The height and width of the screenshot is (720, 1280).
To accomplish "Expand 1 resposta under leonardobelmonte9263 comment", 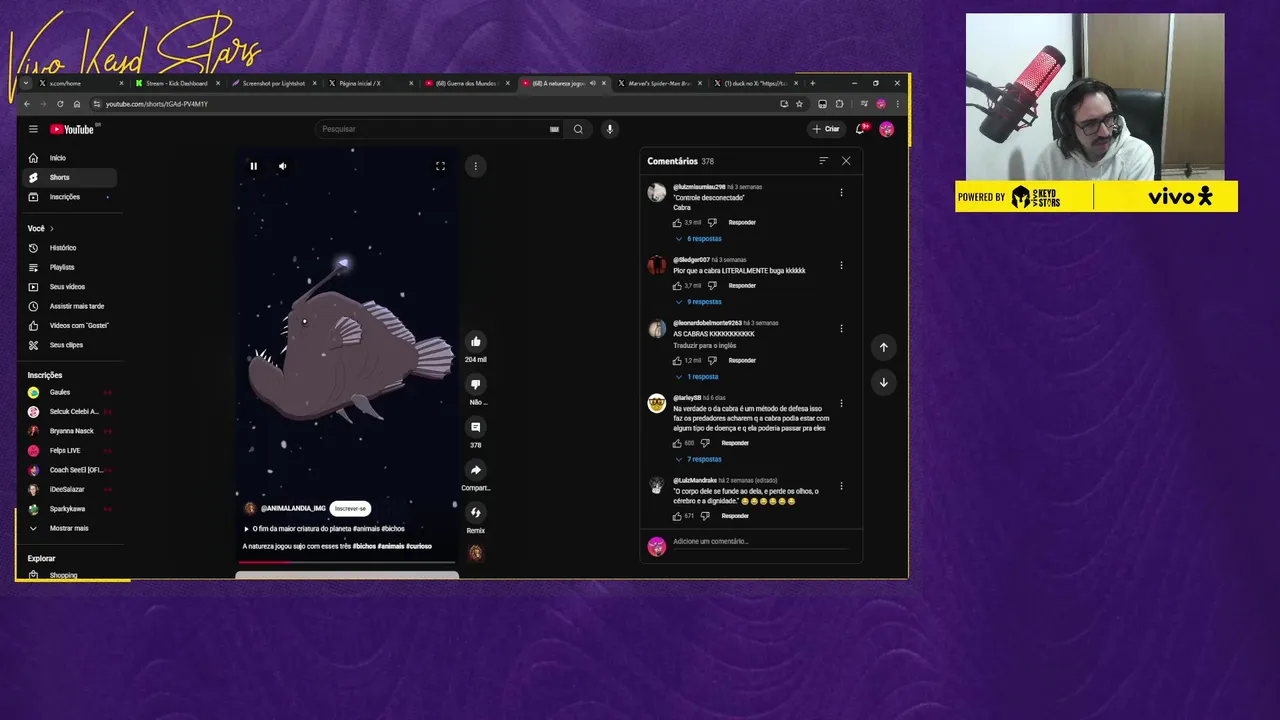I will pyautogui.click(x=697, y=377).
